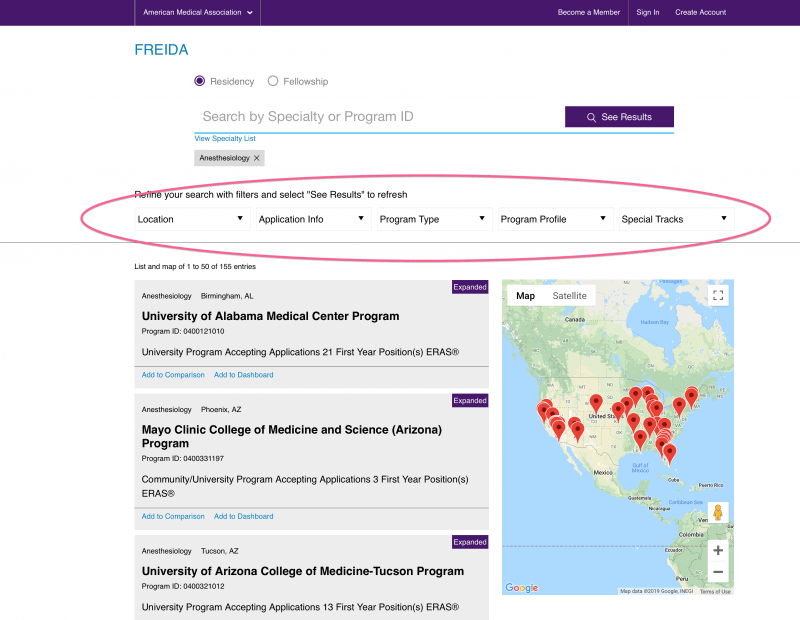Click the See Results button
The height and width of the screenshot is (620, 800).
click(x=619, y=117)
